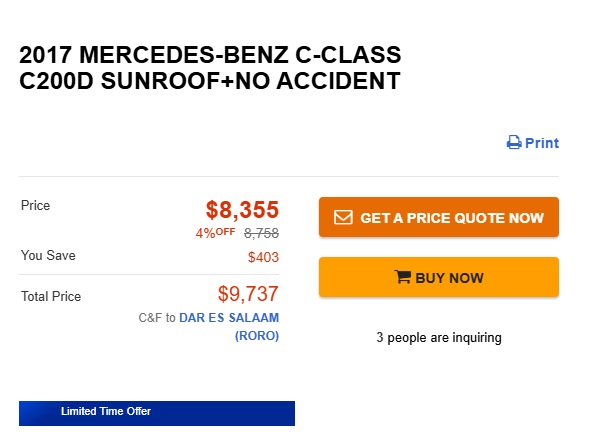Viewport: 600px width, 445px height.
Task: Click the C&F to text
Action: (x=157, y=318)
